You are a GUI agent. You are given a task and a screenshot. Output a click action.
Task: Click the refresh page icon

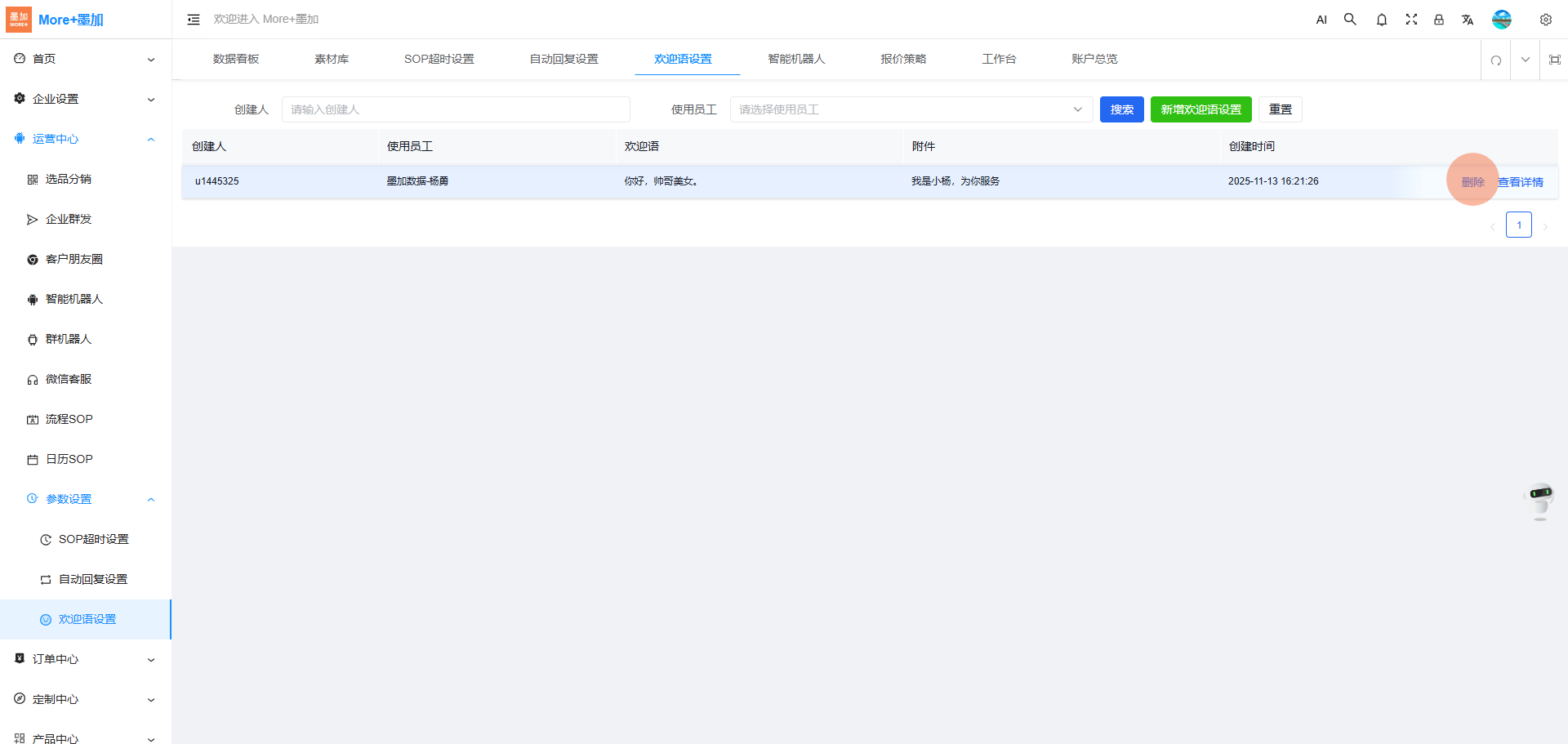(1495, 60)
